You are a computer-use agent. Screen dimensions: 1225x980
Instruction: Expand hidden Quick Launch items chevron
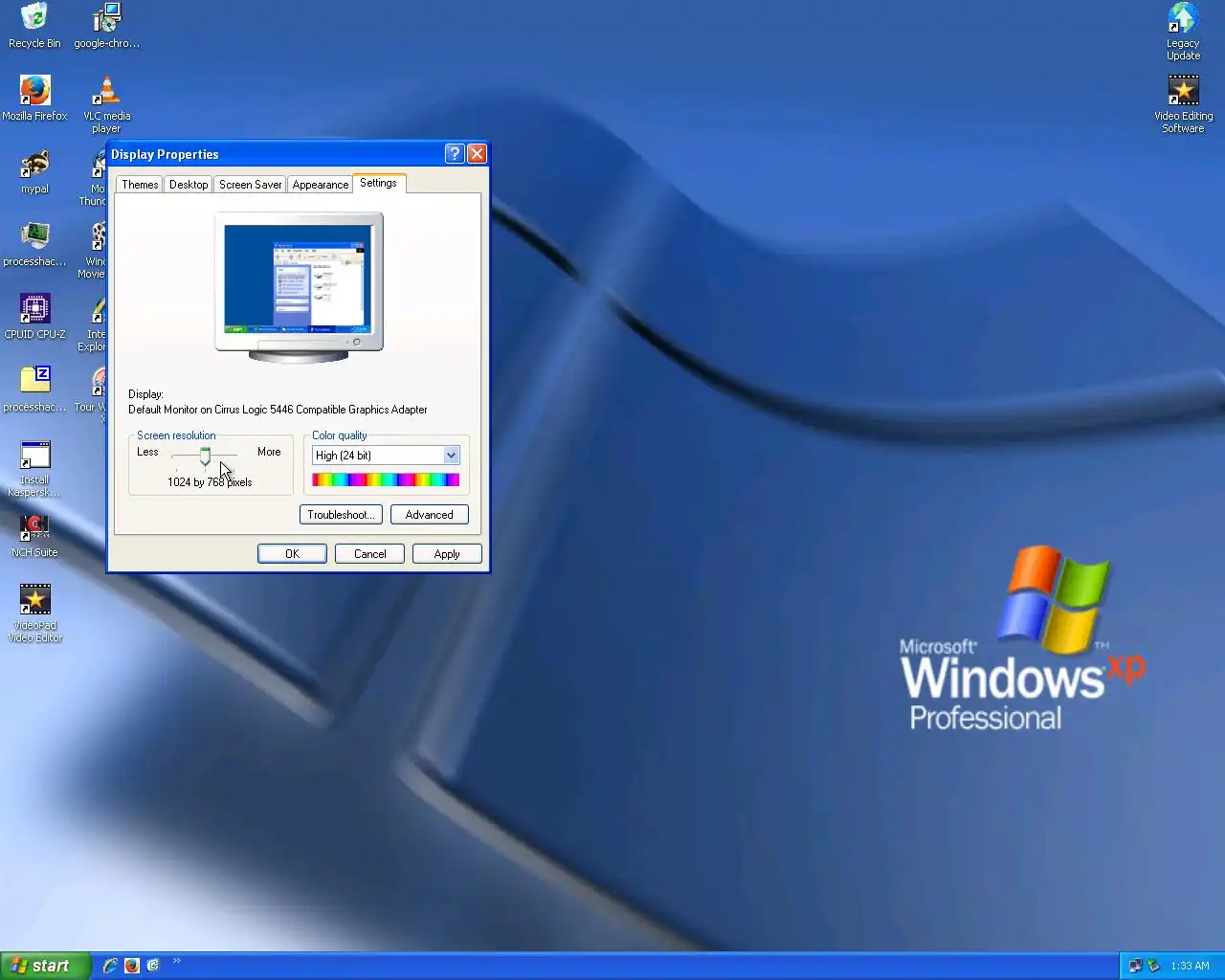pos(176,961)
